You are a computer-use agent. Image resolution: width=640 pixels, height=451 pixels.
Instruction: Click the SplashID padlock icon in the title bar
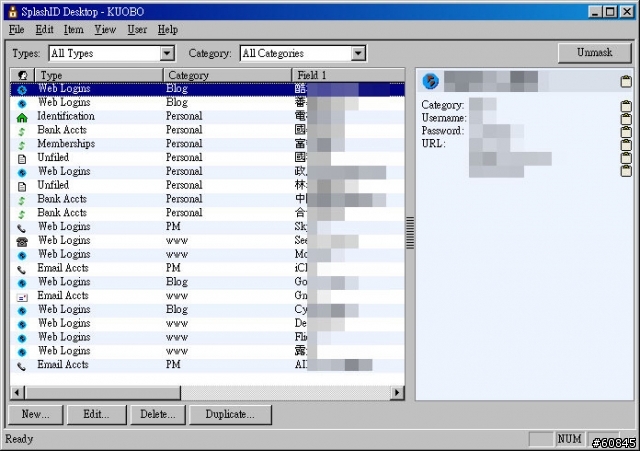(x=13, y=11)
